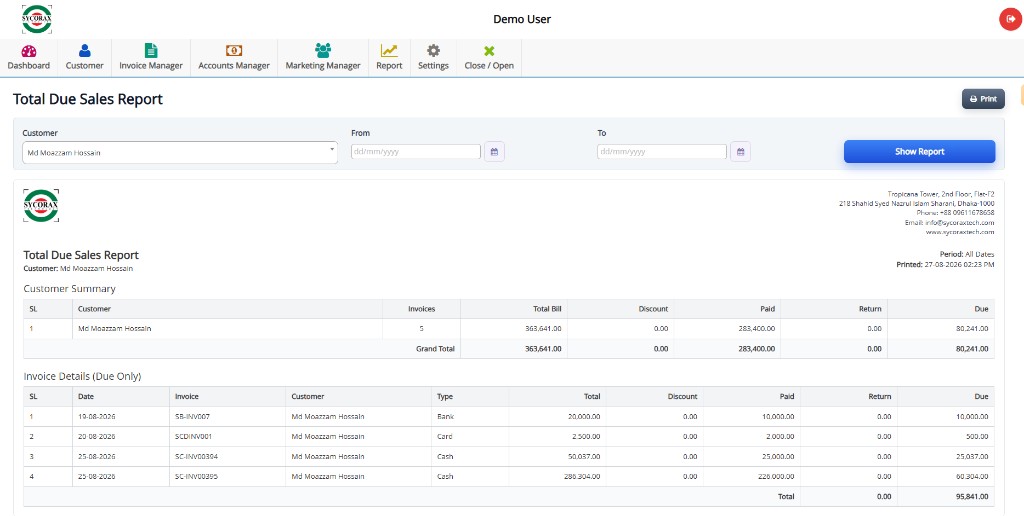Expand the Customer dropdown
1024x516 pixels.
tap(180, 152)
